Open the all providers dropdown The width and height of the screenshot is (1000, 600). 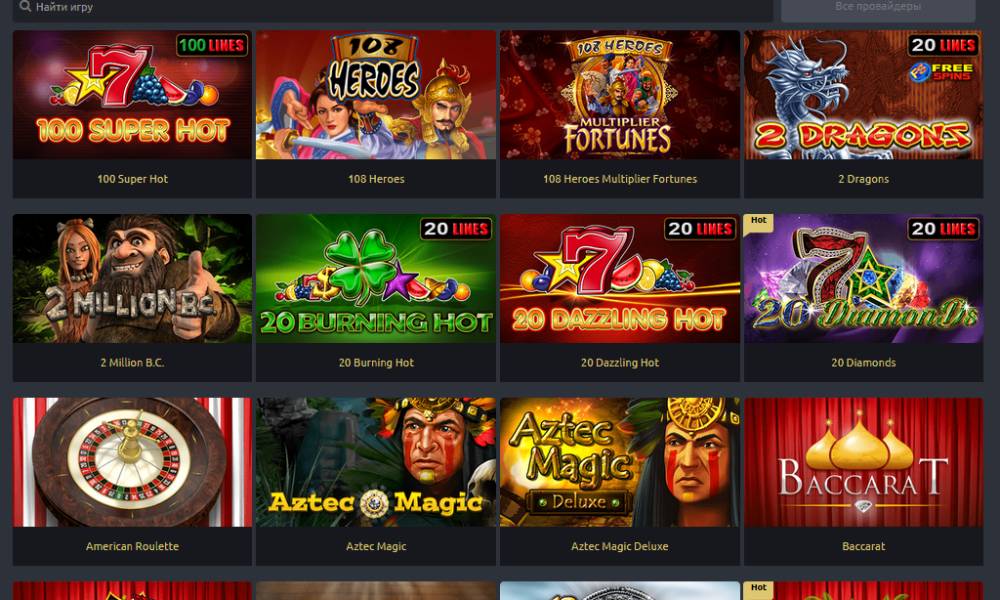click(878, 8)
